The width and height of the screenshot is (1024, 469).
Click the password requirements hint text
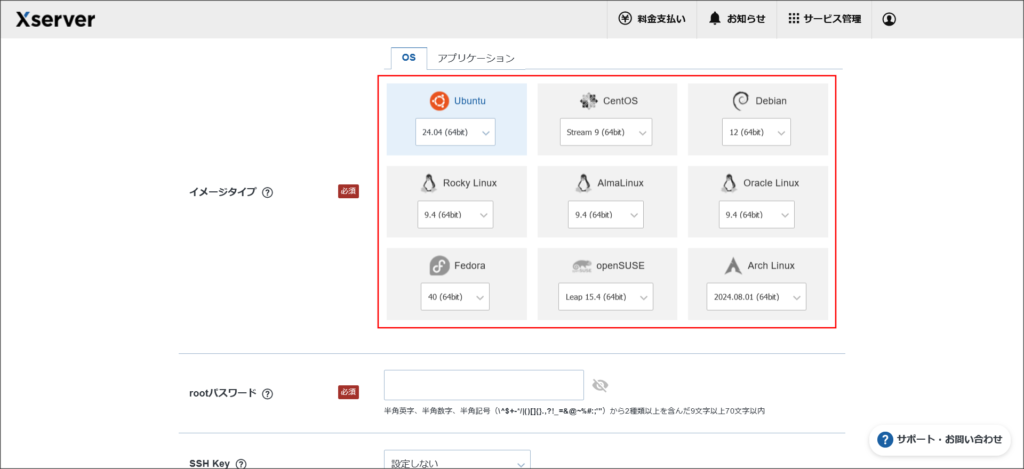tap(575, 412)
